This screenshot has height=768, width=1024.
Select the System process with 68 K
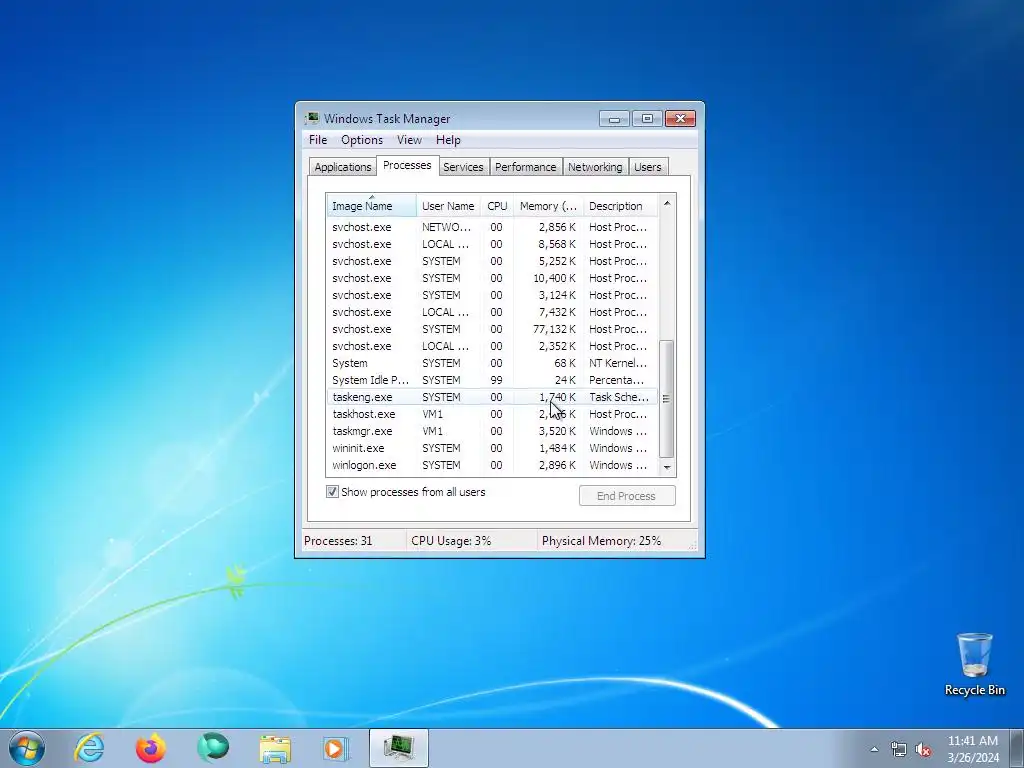point(492,363)
